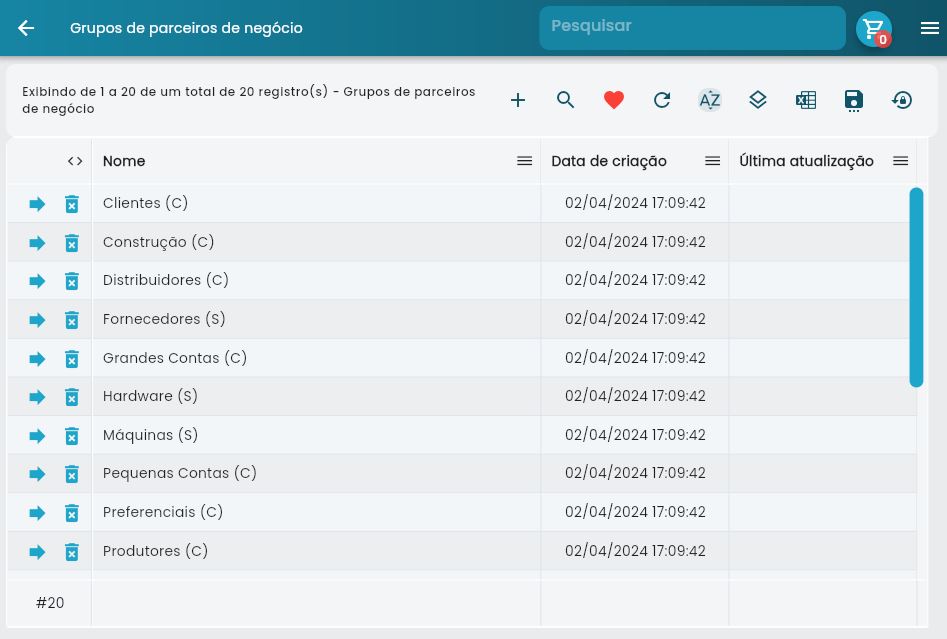The width and height of the screenshot is (947, 639).
Task: Open the shopping cart
Action: pyautogui.click(x=873, y=27)
